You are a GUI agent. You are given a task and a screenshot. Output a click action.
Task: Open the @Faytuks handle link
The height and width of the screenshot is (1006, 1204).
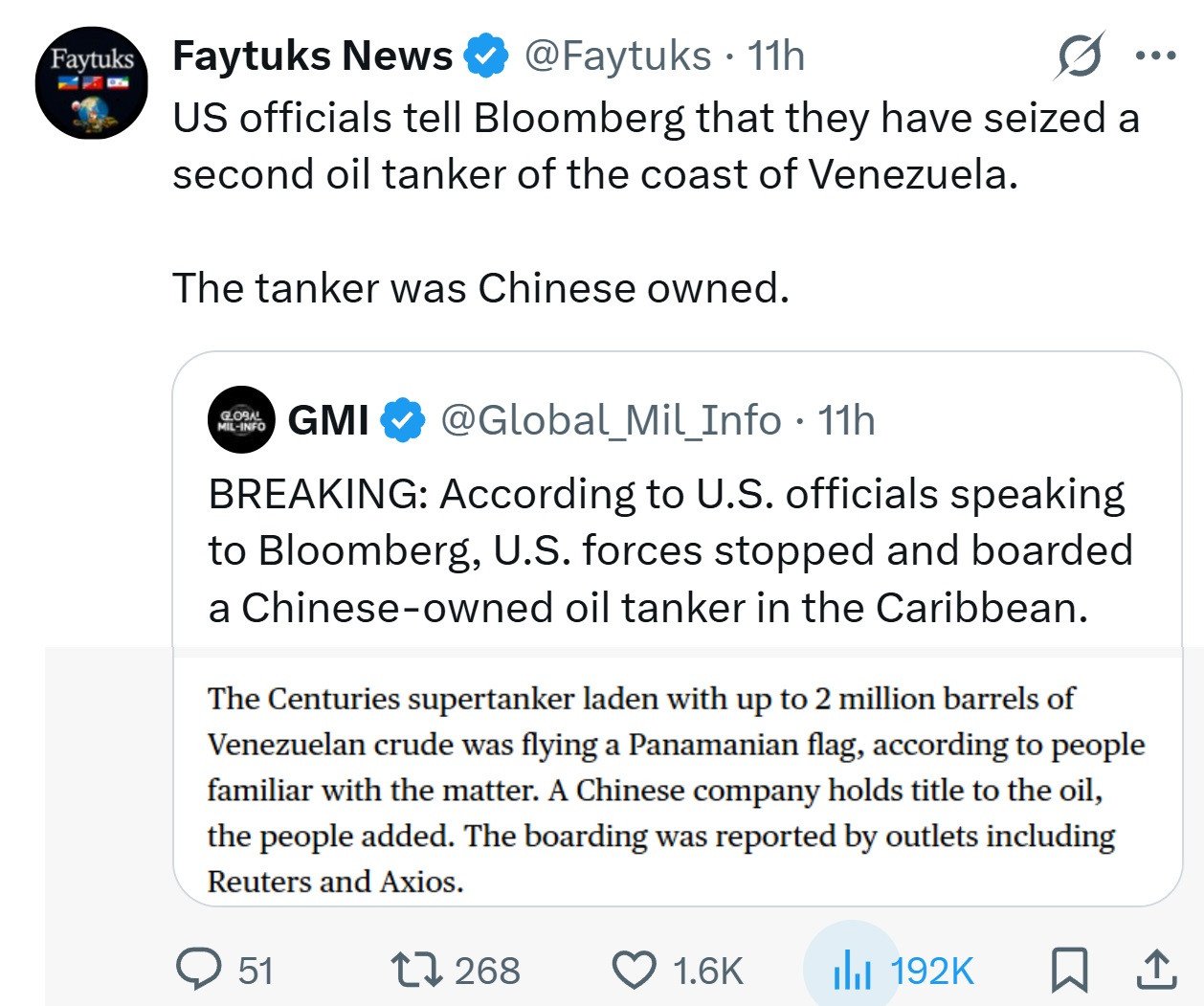(x=617, y=56)
